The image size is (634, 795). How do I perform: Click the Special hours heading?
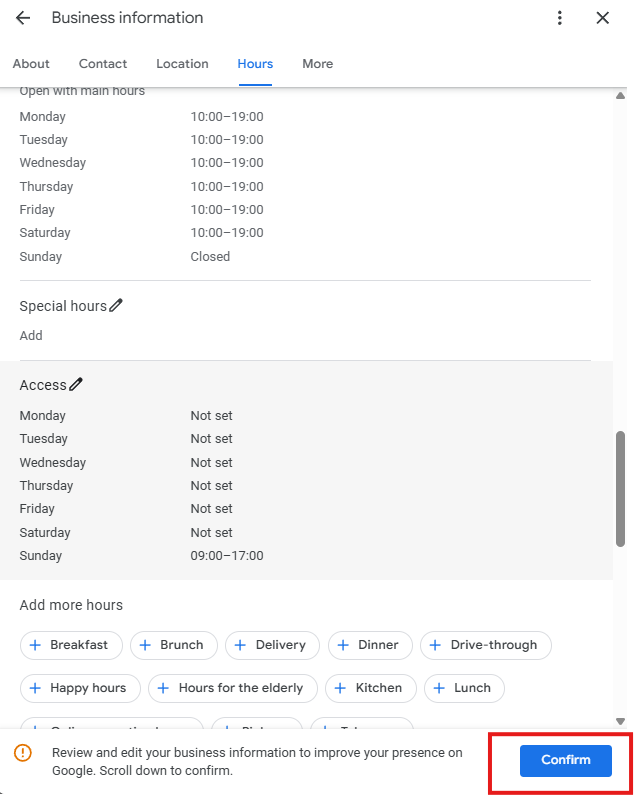click(x=63, y=306)
